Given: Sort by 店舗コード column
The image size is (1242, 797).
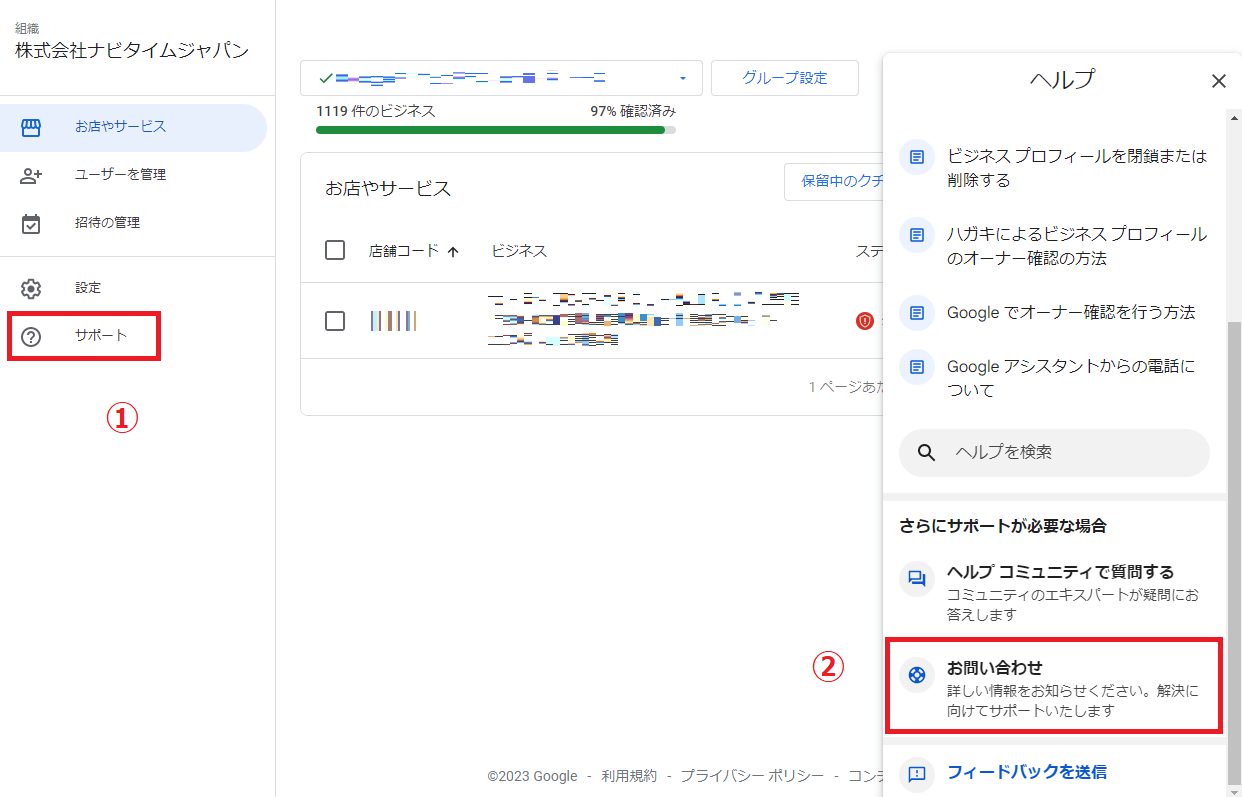Looking at the screenshot, I should point(404,251).
